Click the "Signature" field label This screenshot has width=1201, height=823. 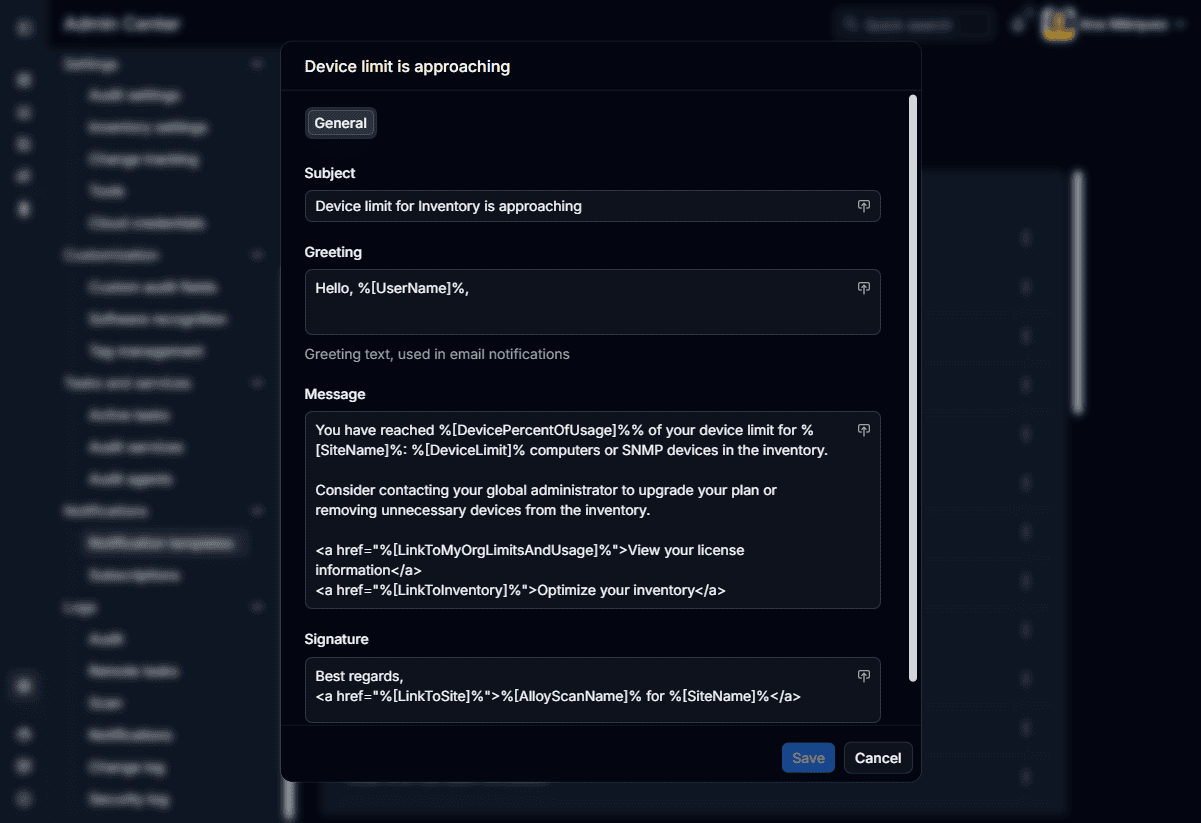pyautogui.click(x=336, y=639)
